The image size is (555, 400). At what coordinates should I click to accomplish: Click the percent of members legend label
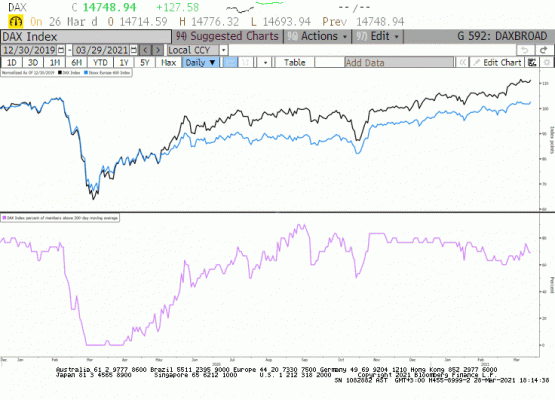(62, 218)
